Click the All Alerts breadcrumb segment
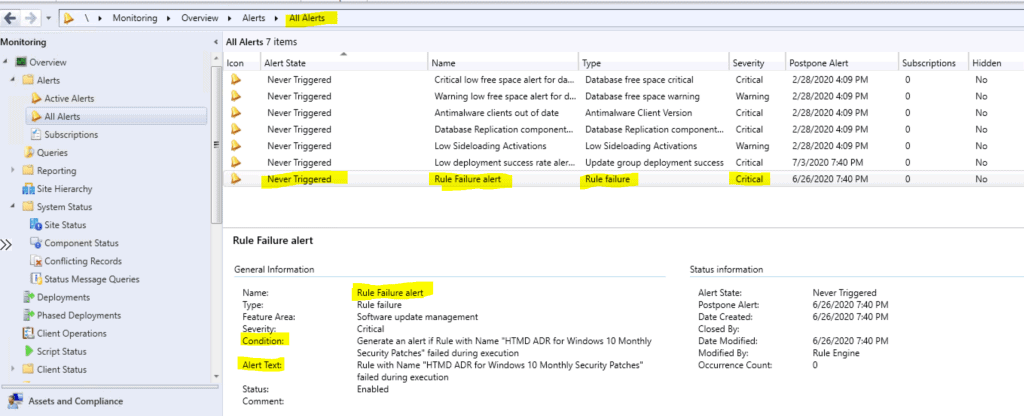The height and width of the screenshot is (416, 1024). pyautogui.click(x=307, y=18)
